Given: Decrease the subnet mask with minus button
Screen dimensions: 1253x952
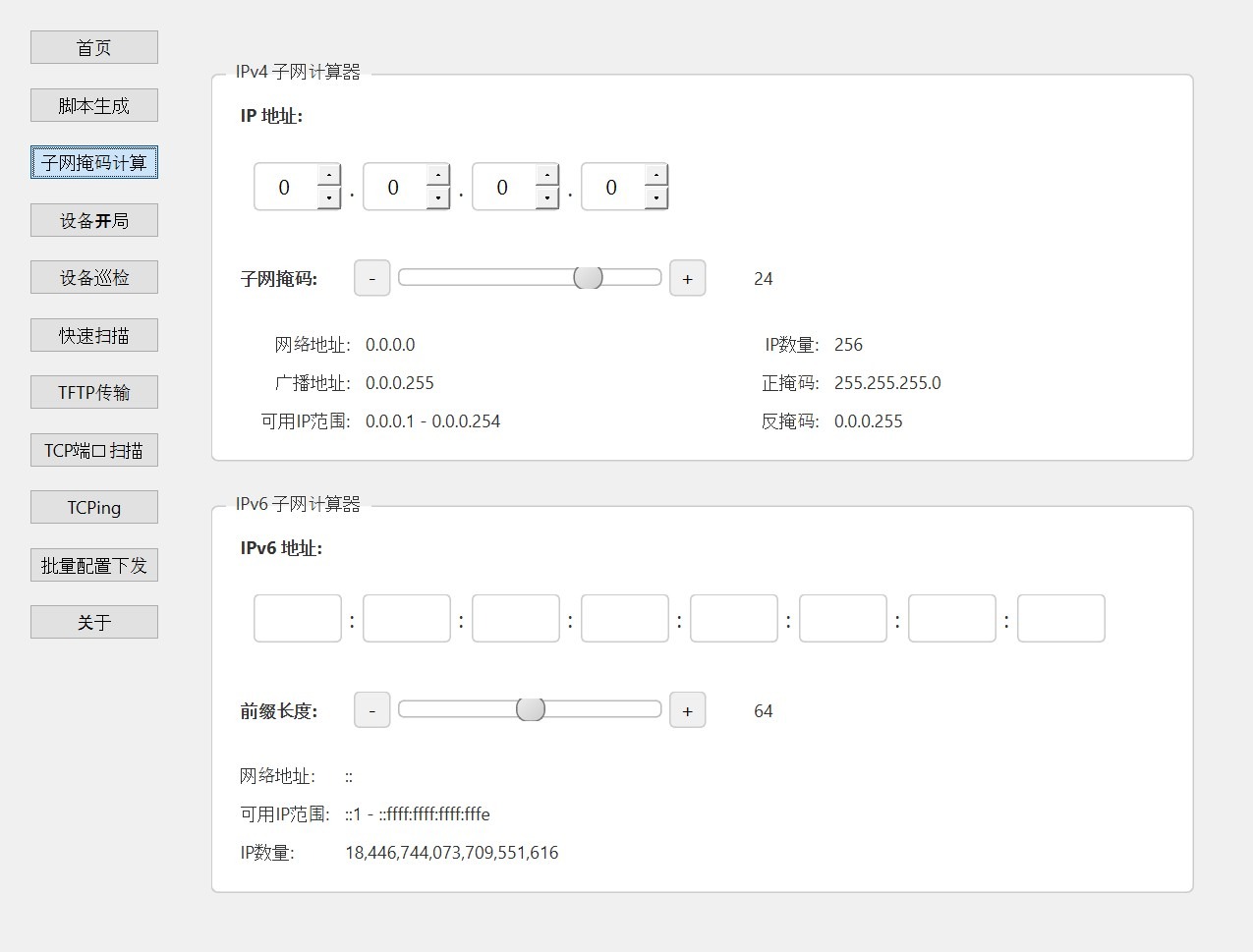Looking at the screenshot, I should 371,279.
